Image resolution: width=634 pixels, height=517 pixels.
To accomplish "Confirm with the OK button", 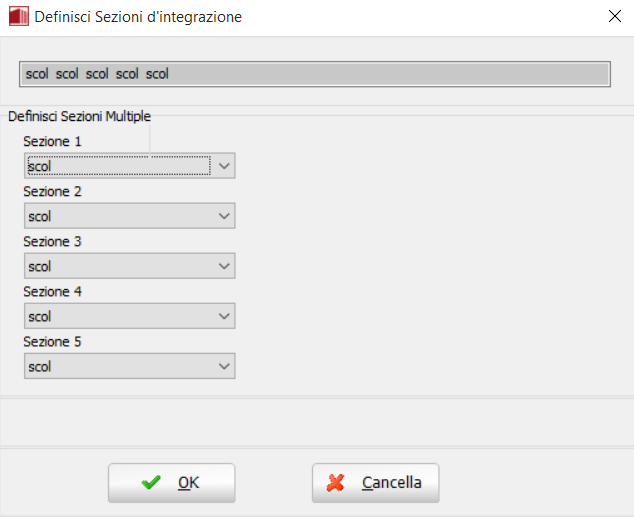I will 171,483.
